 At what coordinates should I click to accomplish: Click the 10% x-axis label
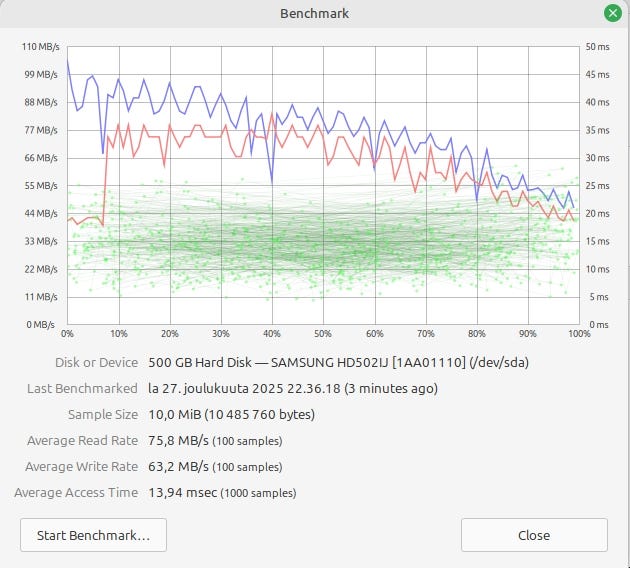(x=119, y=334)
